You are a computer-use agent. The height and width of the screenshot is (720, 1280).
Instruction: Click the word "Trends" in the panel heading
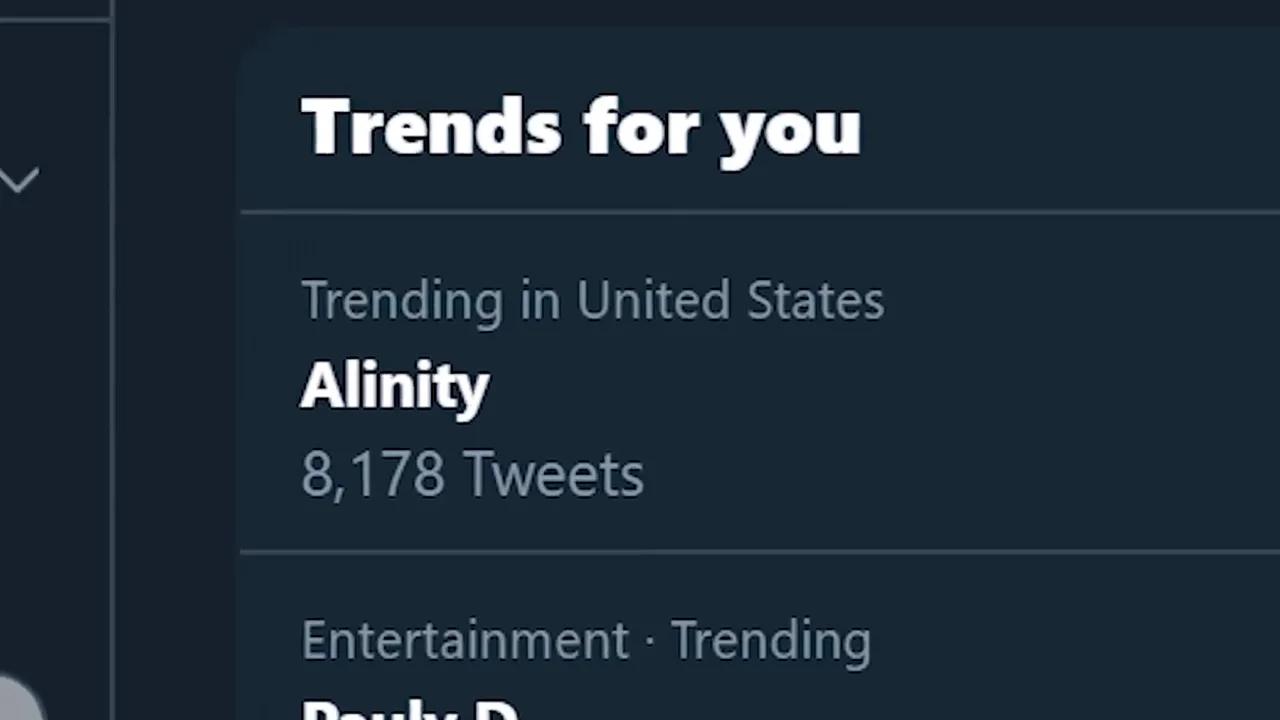(x=430, y=127)
